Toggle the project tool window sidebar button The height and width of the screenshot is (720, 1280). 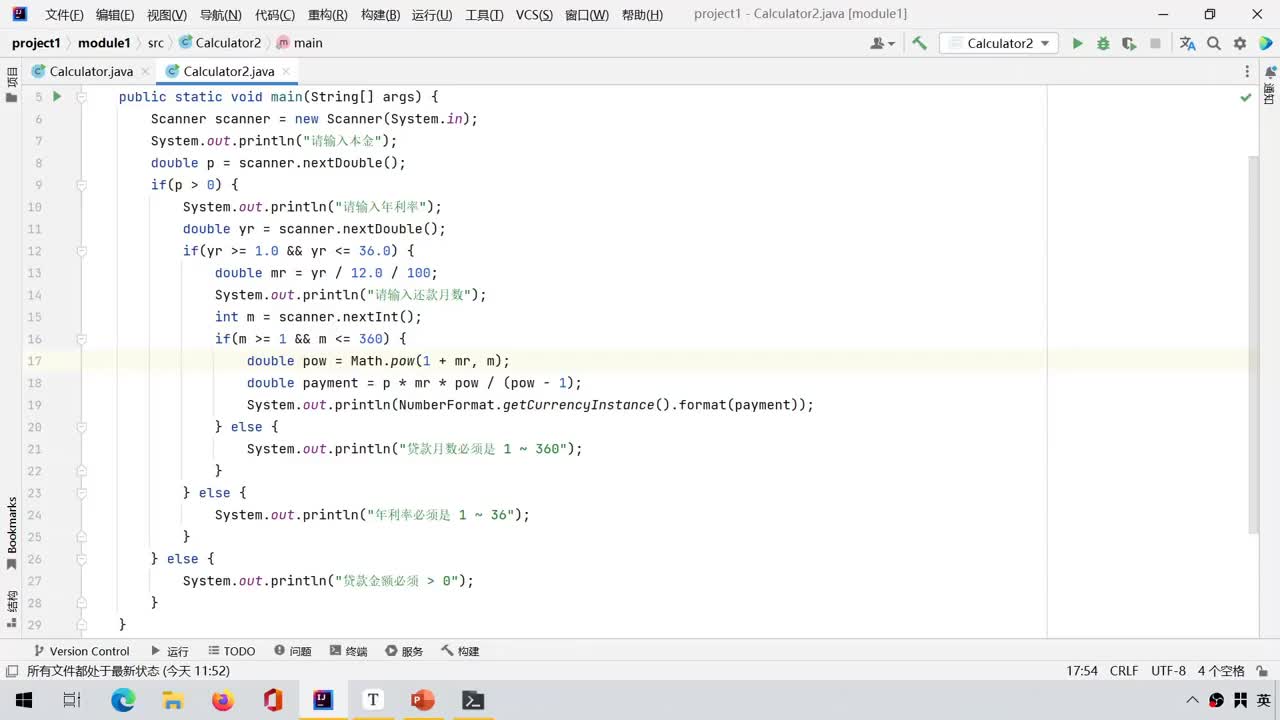(12, 84)
